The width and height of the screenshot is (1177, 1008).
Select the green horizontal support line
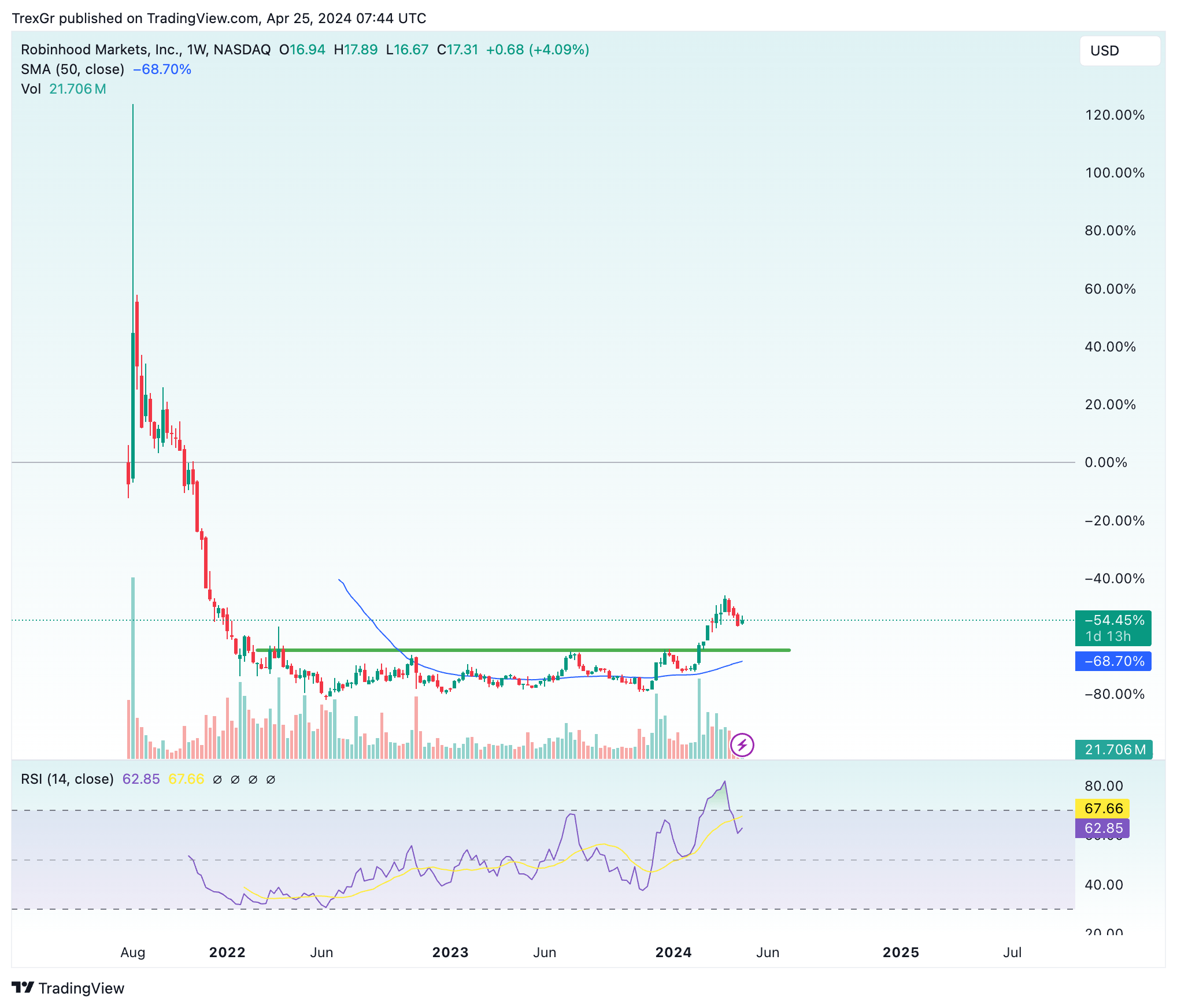(520, 650)
